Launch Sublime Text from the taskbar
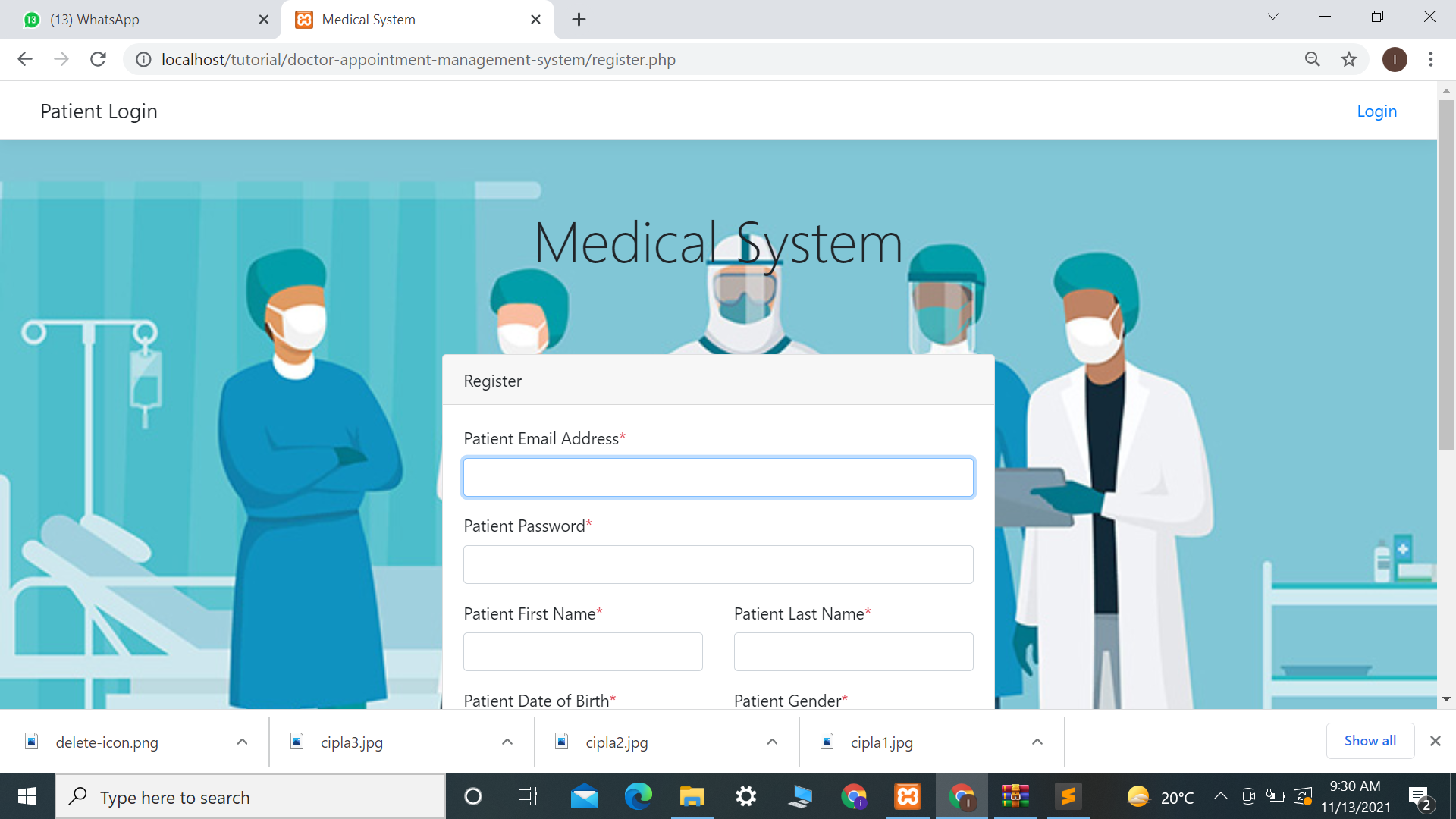 tap(1068, 796)
